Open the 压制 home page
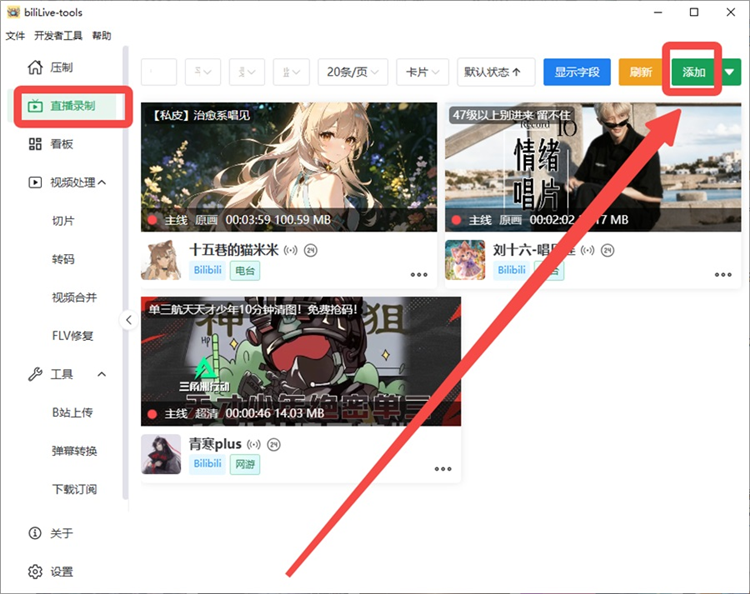 (50, 67)
